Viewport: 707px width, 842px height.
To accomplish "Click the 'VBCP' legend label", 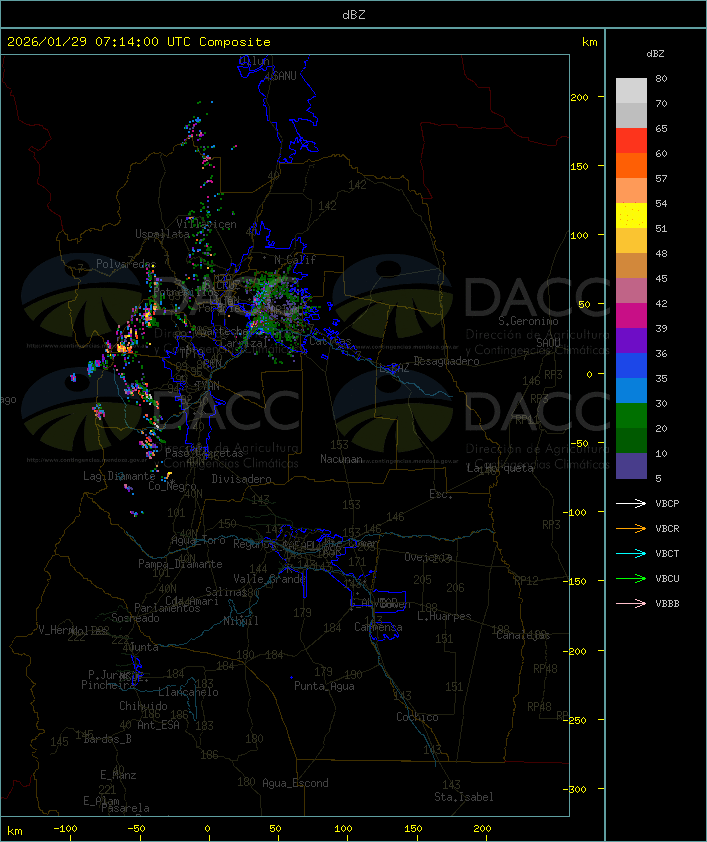I will click(667, 504).
